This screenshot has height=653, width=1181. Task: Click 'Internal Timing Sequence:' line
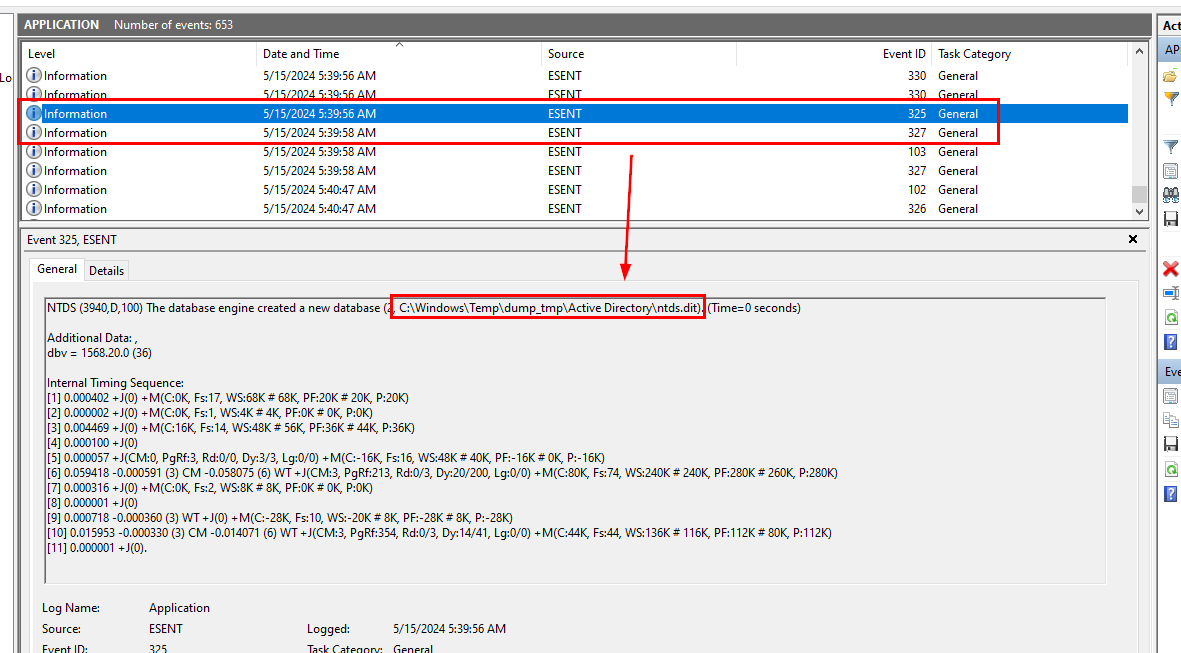tap(115, 383)
